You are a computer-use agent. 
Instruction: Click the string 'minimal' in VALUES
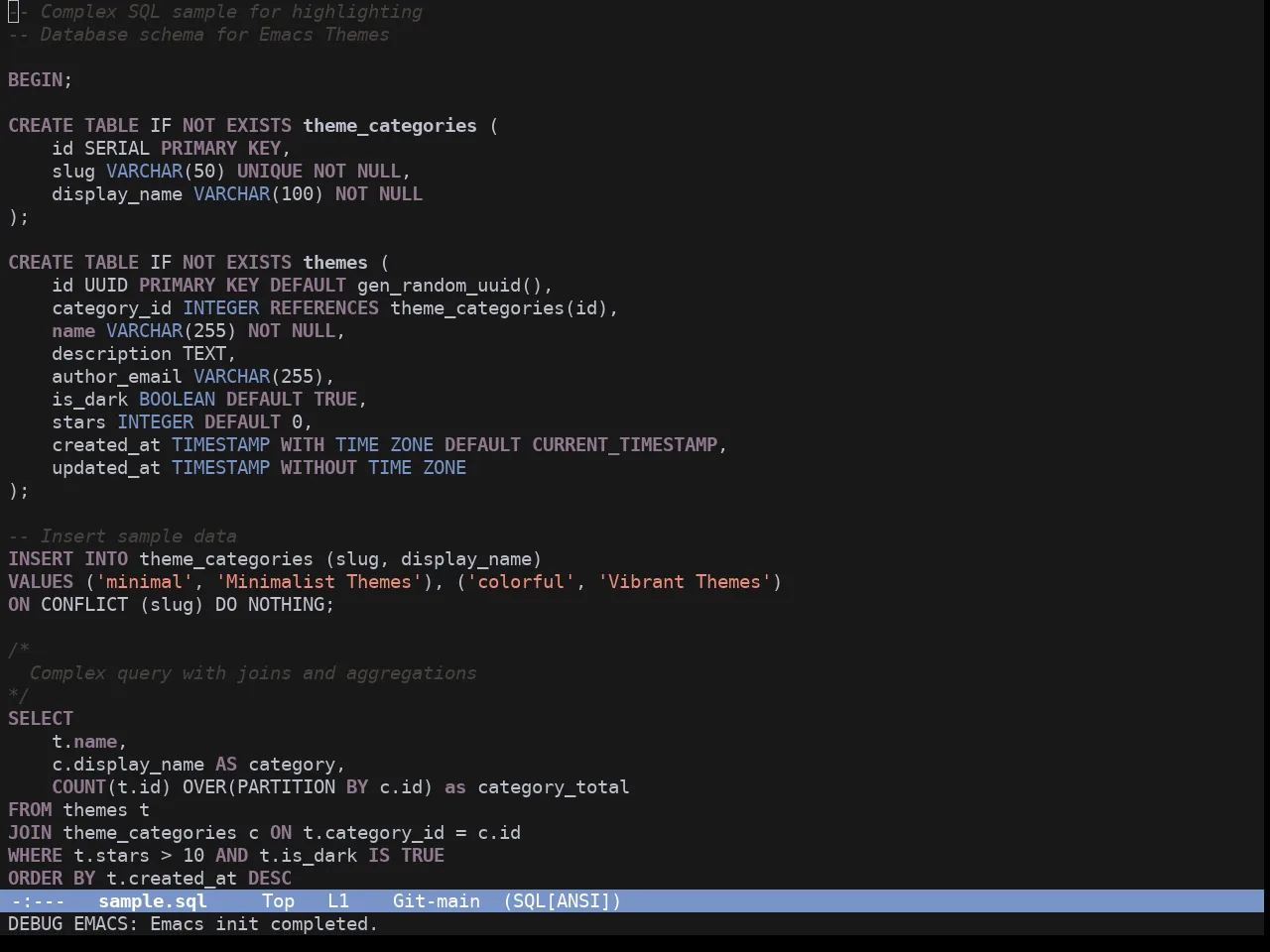pos(144,582)
